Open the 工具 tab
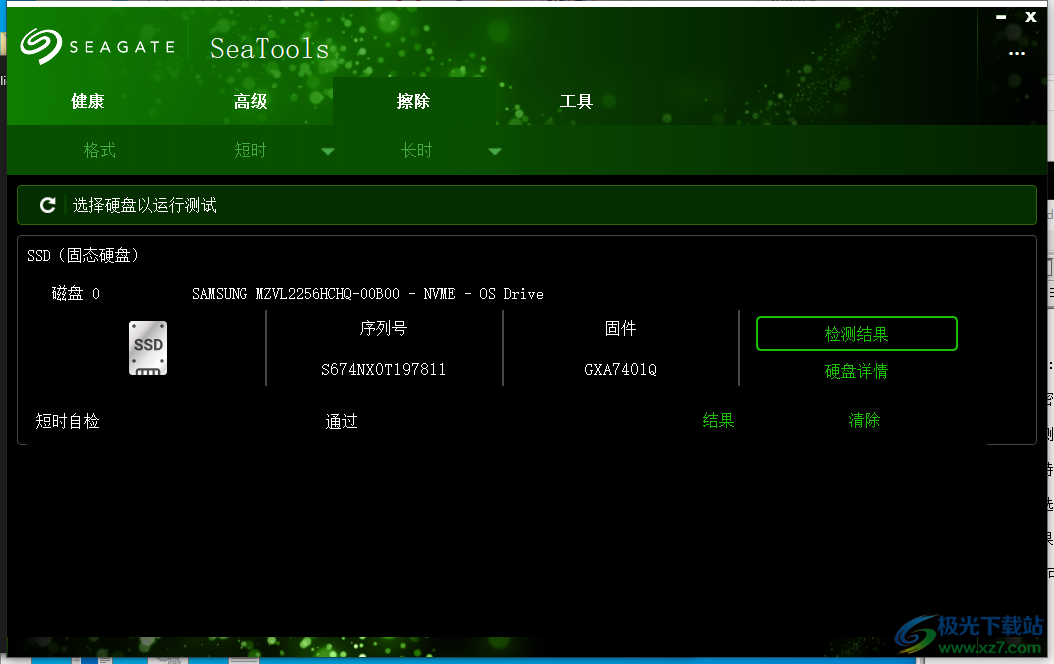Screen dimensions: 1054x664 point(576,101)
